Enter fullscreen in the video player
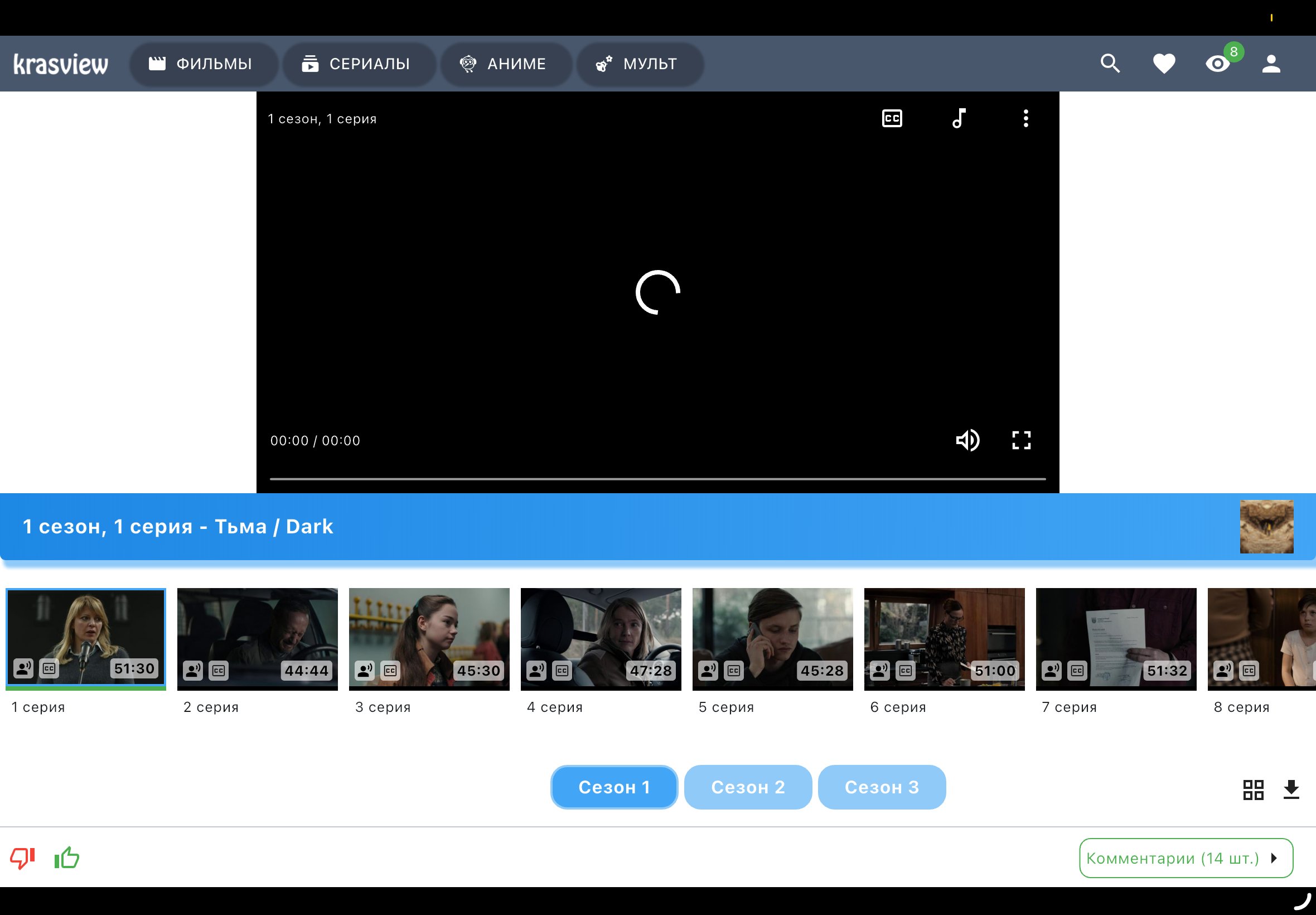 1021,440
